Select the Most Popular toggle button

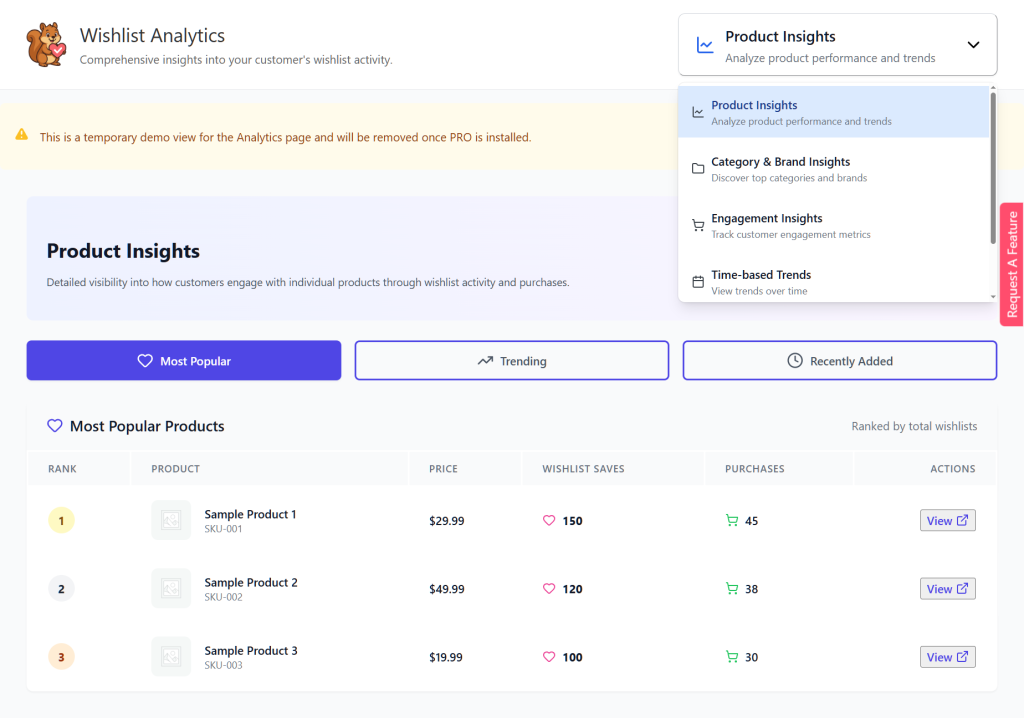(x=183, y=360)
